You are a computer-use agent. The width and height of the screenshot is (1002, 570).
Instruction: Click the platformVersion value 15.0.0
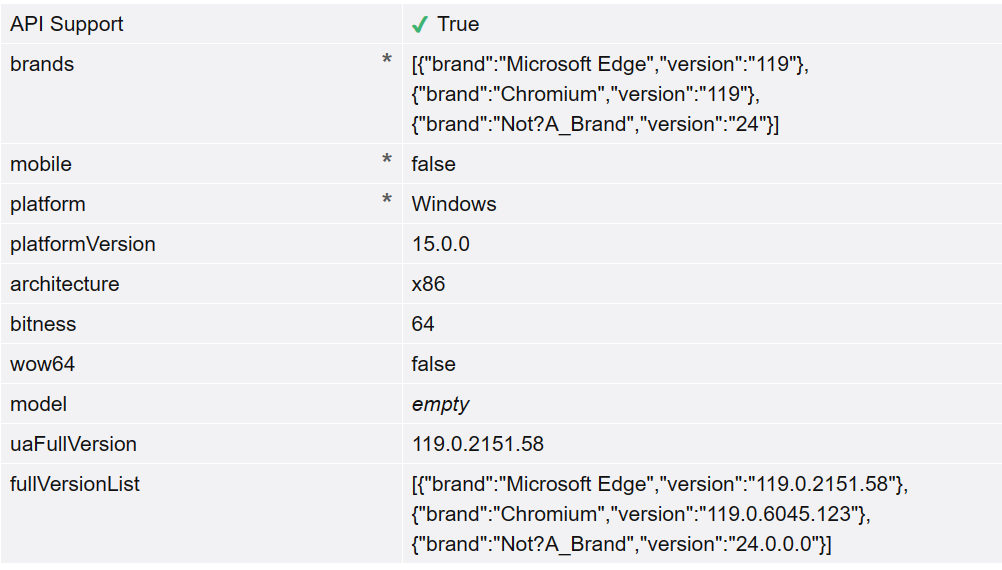click(441, 244)
